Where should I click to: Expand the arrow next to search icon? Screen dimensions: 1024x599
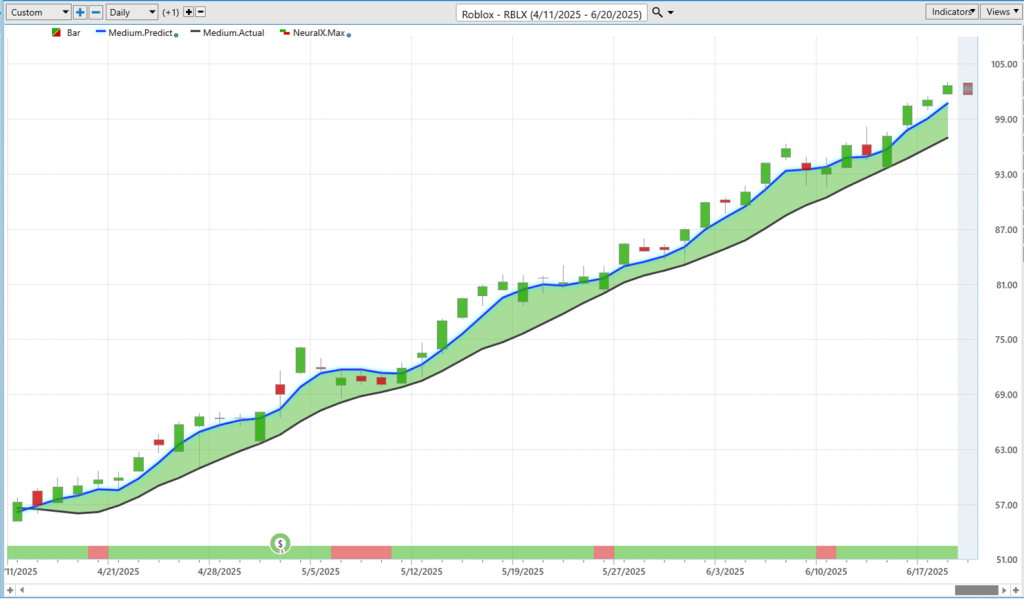point(670,13)
